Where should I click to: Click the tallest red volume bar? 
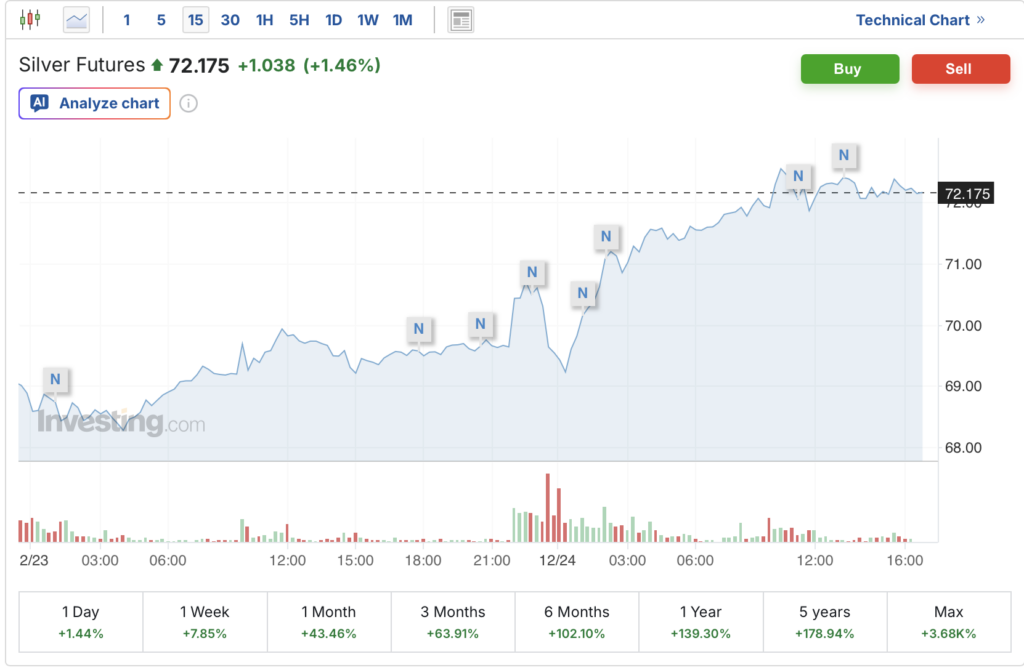(x=548, y=507)
